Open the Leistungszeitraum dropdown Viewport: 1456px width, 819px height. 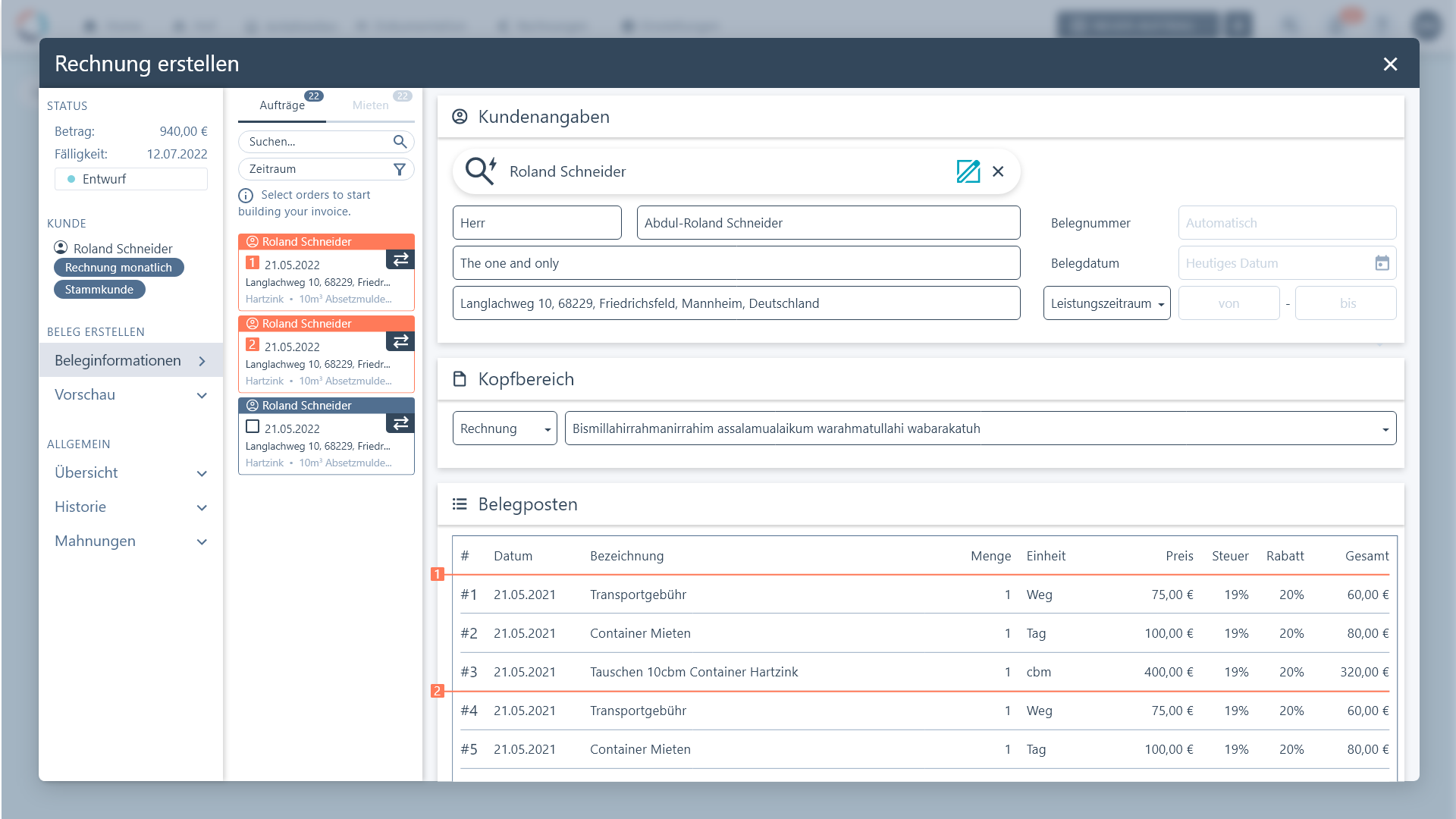(x=1106, y=303)
